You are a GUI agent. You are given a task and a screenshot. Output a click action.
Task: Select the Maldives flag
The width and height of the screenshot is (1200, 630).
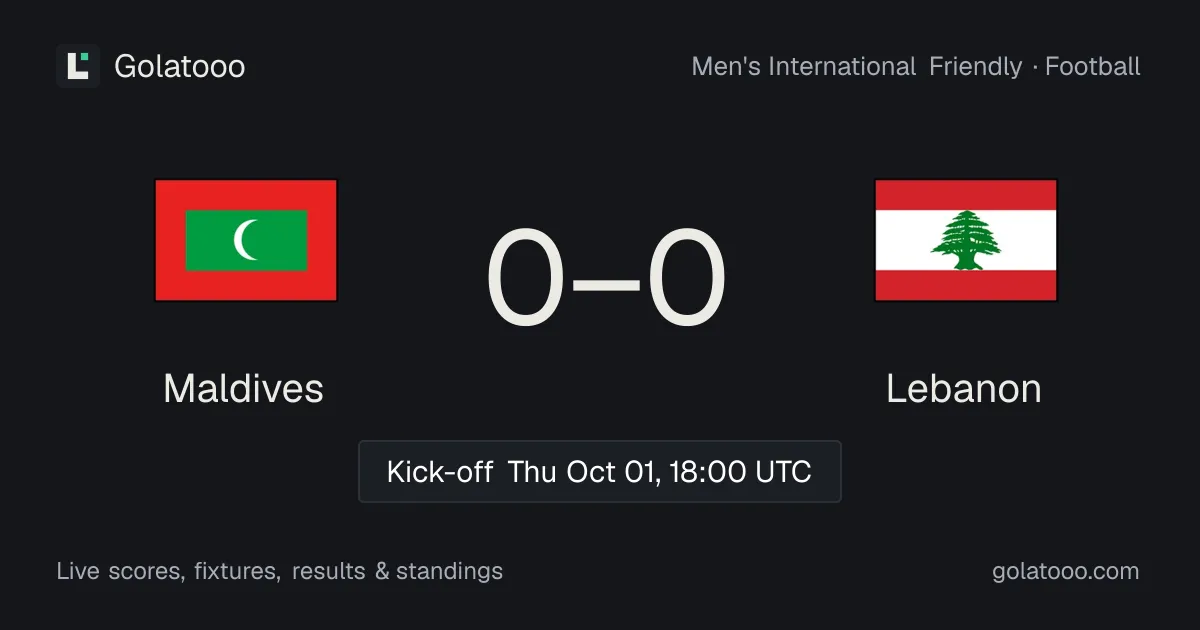pos(246,240)
